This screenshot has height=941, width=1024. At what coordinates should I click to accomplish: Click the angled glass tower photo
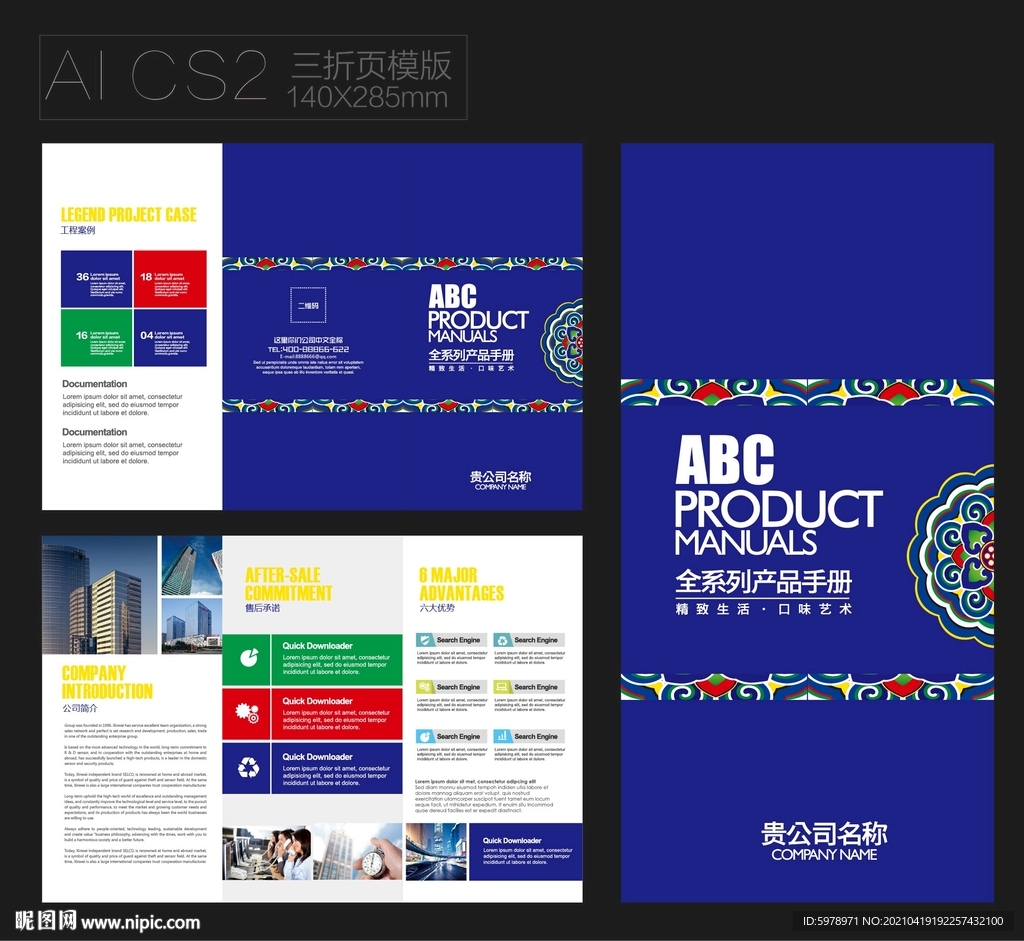(x=192, y=566)
